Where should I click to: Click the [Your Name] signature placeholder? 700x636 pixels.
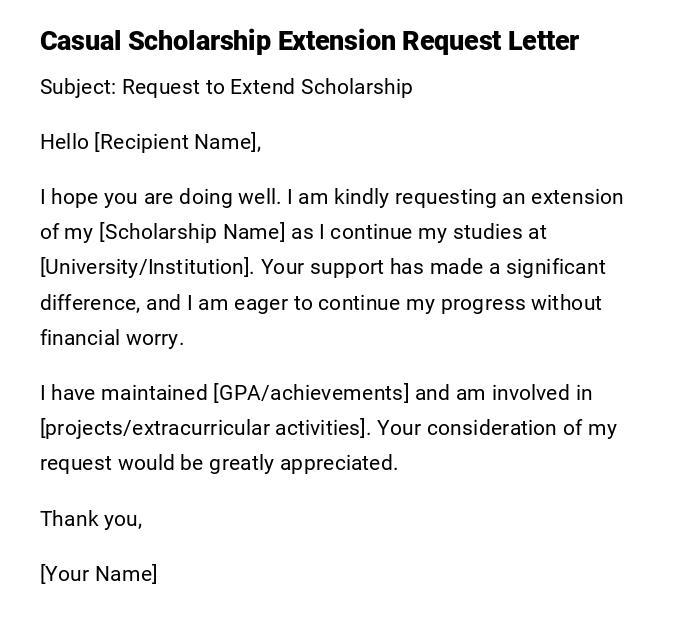pos(99,574)
